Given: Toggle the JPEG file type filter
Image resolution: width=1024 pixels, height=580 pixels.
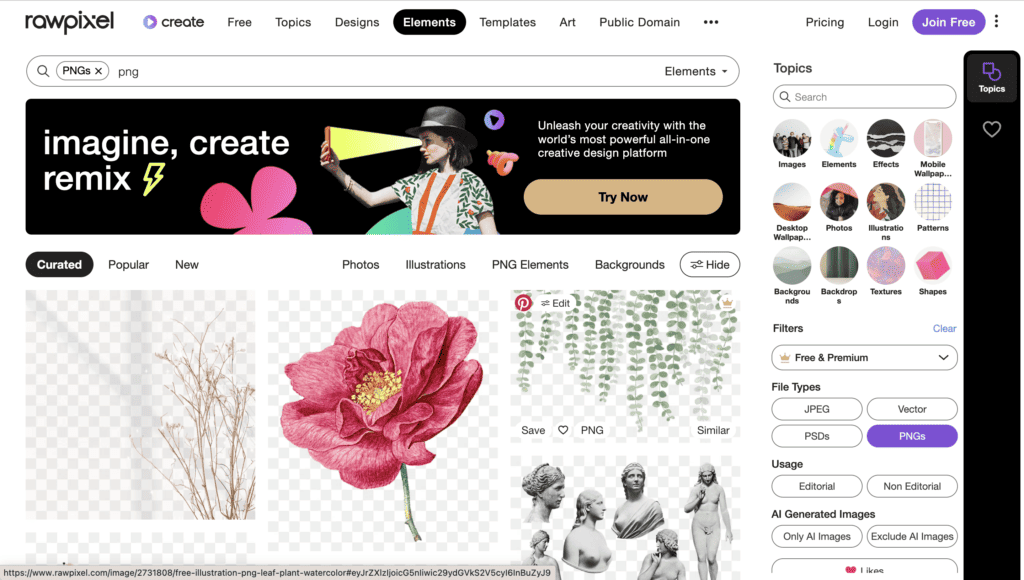Looking at the screenshot, I should coord(817,409).
